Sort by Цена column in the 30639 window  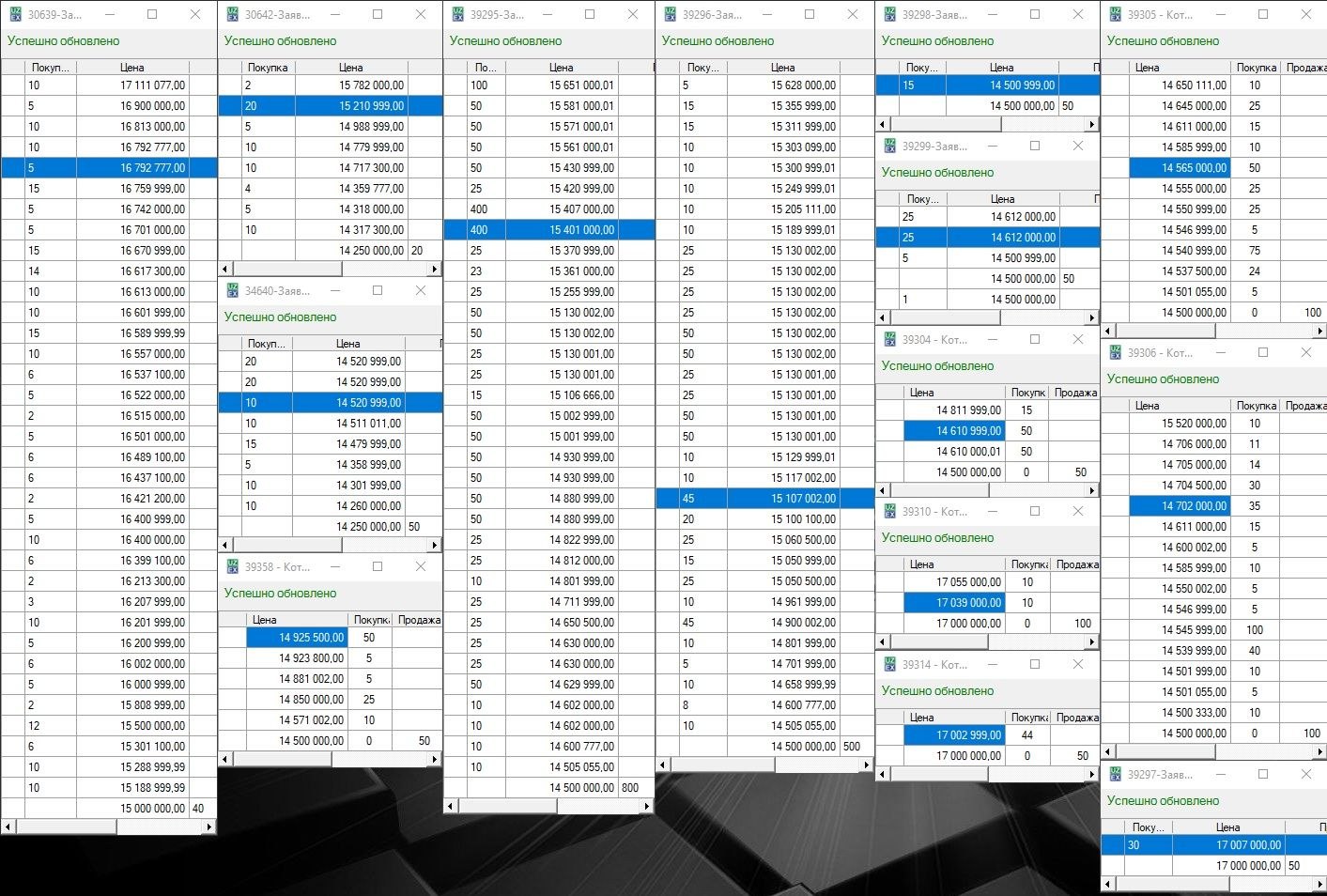click(x=131, y=68)
